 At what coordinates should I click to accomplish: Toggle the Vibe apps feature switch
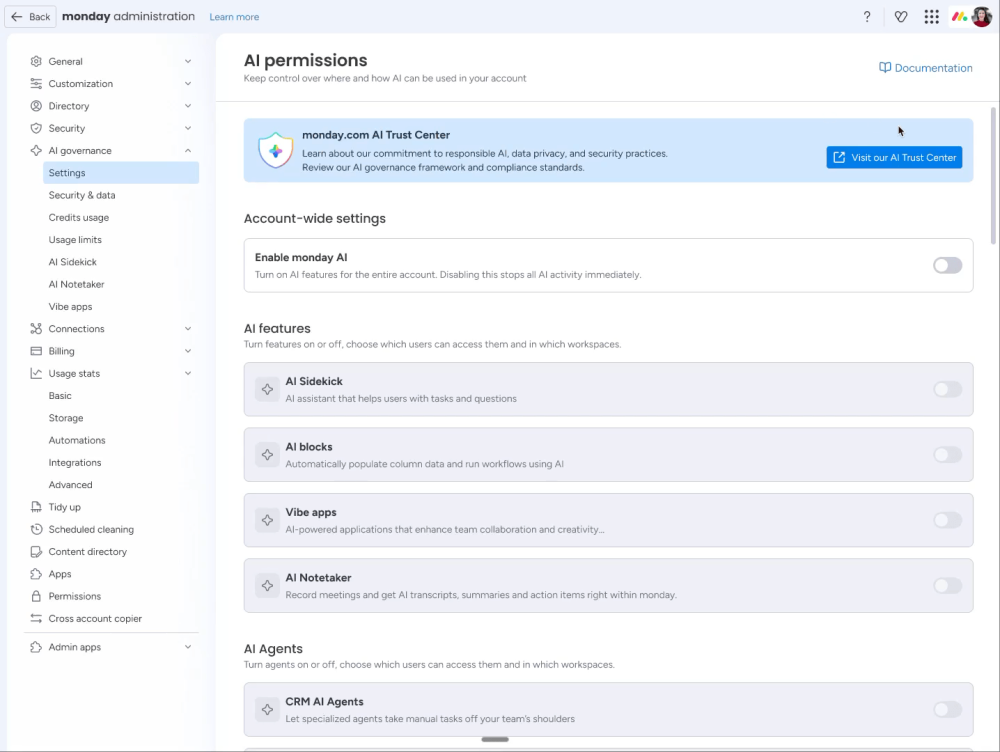coord(947,520)
